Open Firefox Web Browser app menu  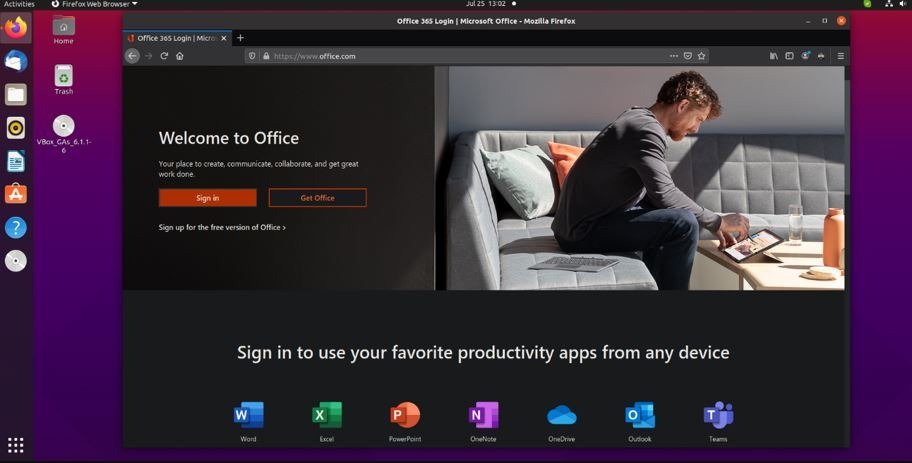pos(94,4)
